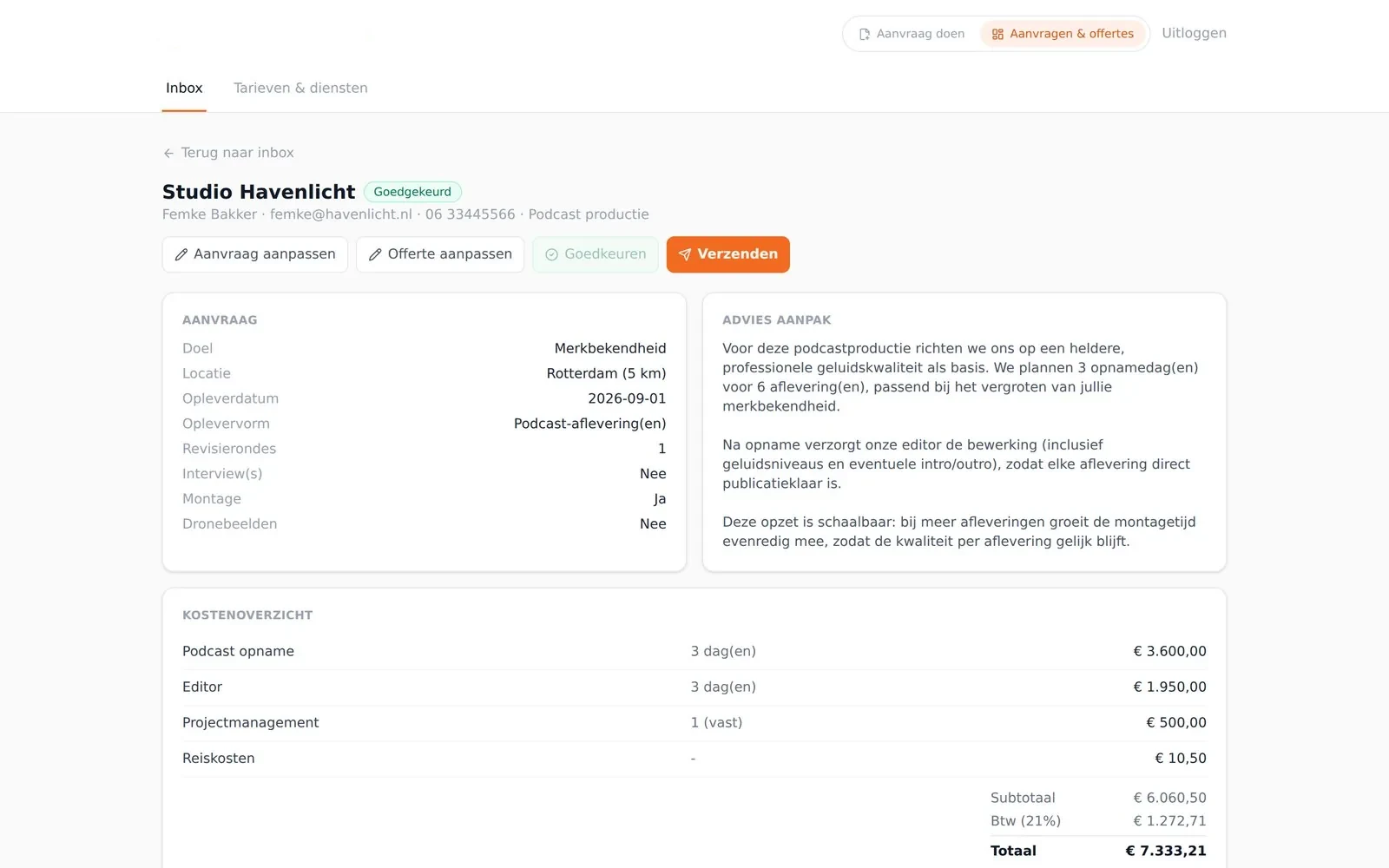Click the Merkbekendheid value

click(610, 348)
